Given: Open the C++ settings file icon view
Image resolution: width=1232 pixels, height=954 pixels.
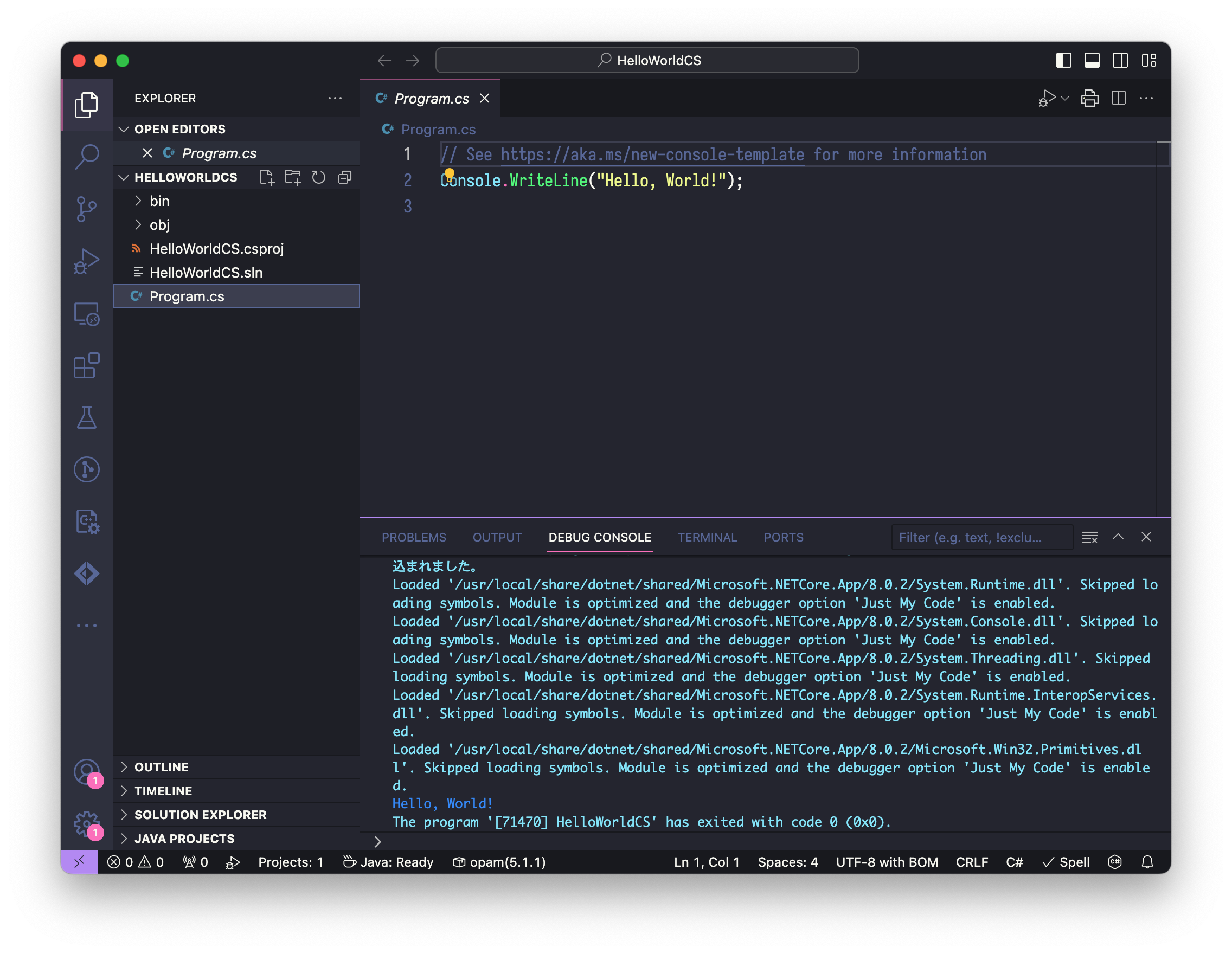Looking at the screenshot, I should (x=86, y=521).
